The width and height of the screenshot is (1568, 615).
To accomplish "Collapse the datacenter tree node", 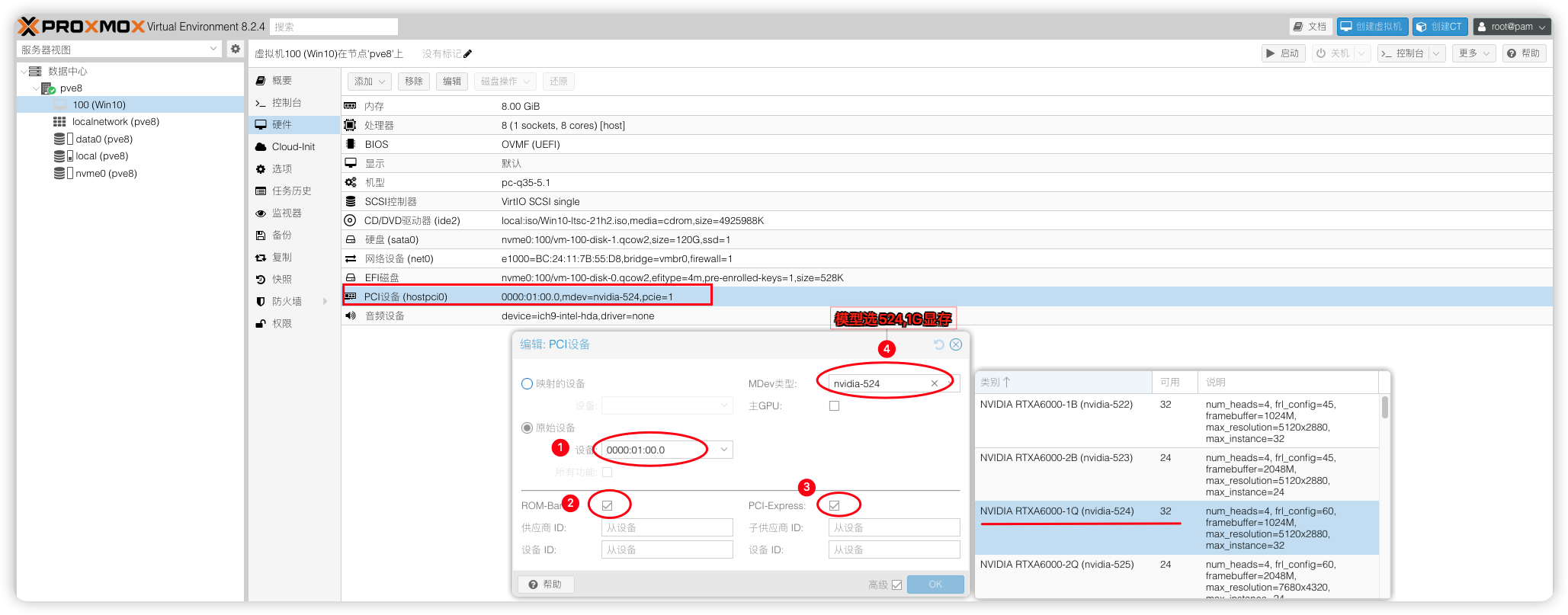I will [x=24, y=71].
